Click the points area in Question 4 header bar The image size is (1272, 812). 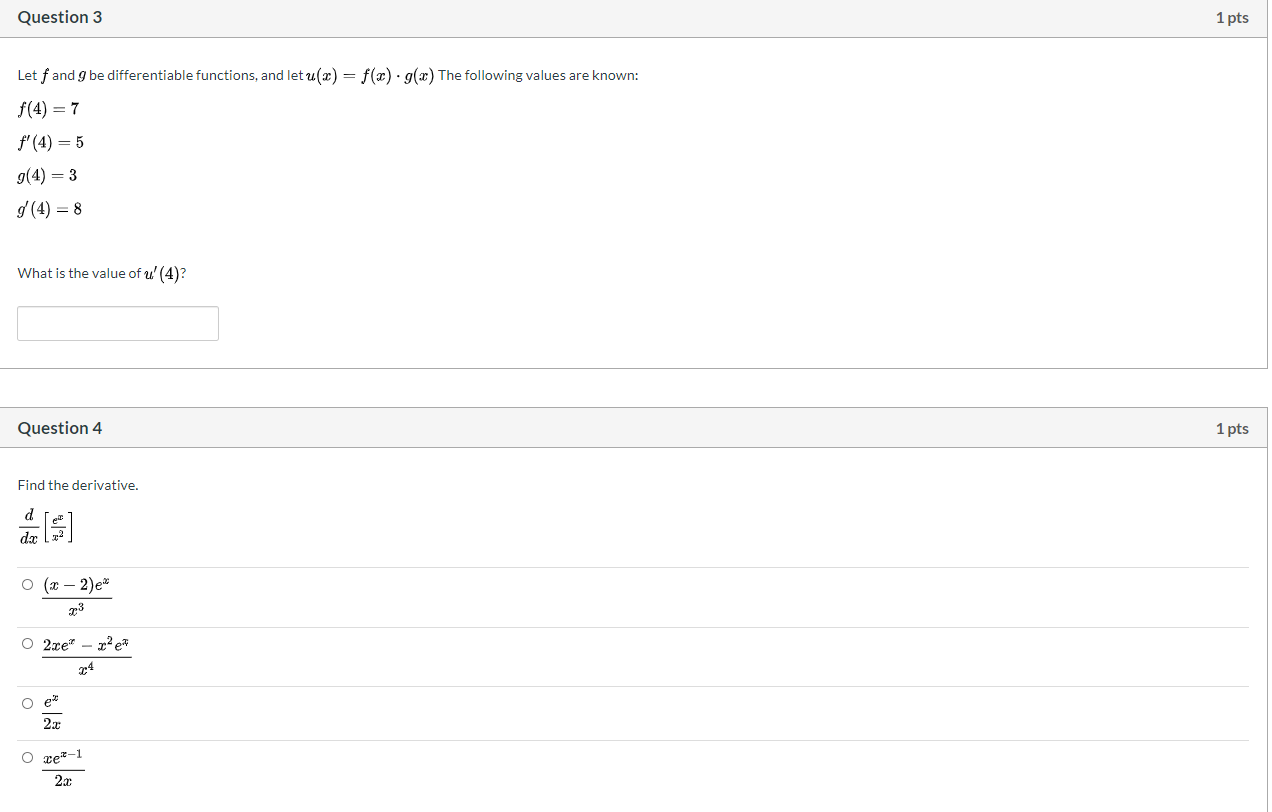click(1232, 429)
